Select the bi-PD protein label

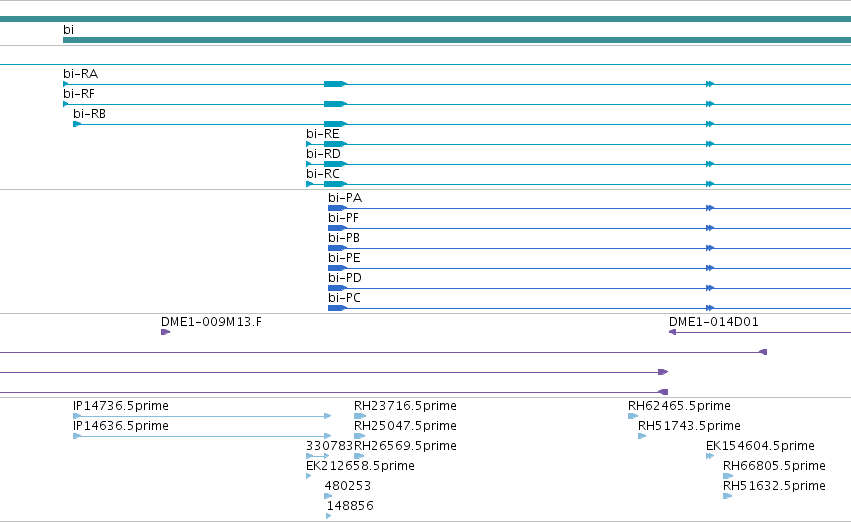click(345, 278)
